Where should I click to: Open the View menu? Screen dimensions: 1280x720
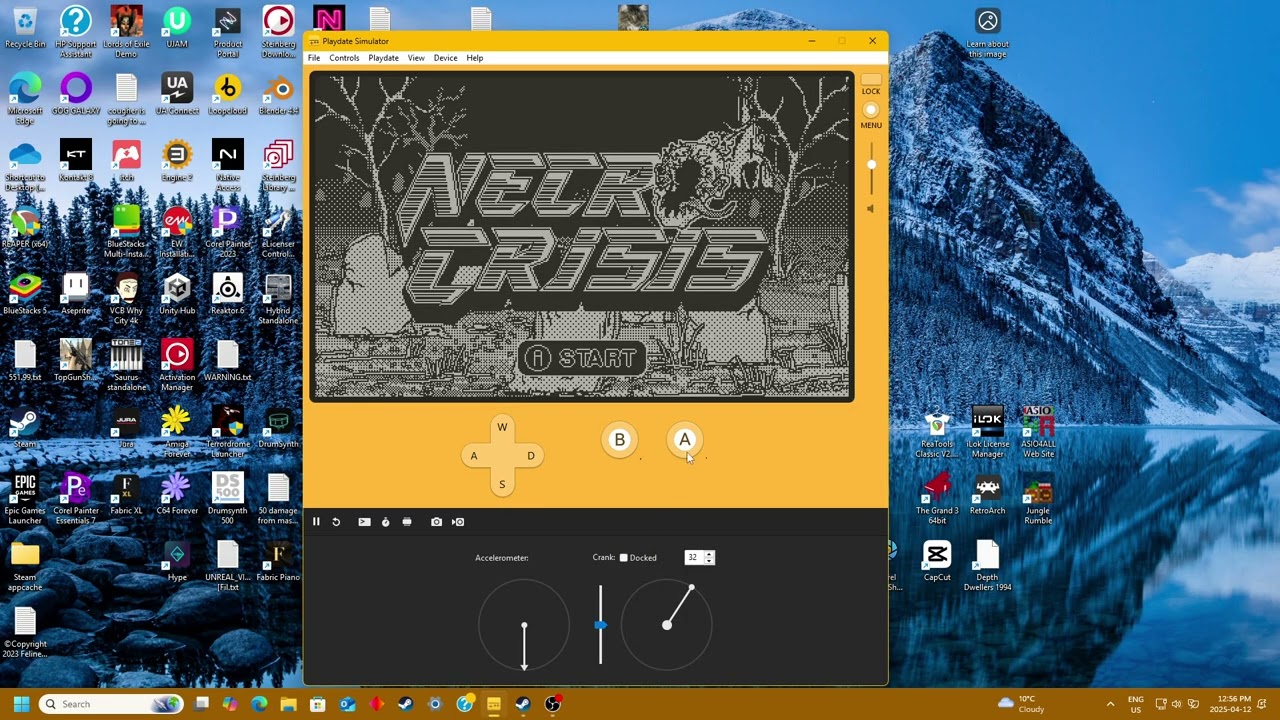416,58
